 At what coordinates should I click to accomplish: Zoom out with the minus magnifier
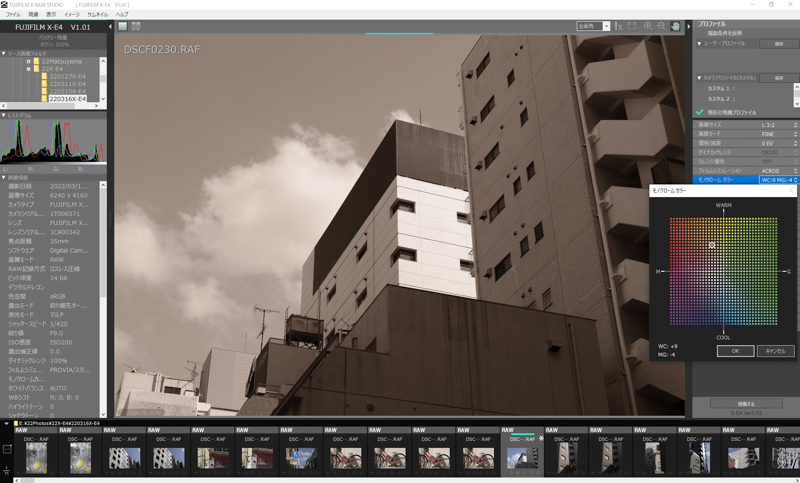pos(661,26)
